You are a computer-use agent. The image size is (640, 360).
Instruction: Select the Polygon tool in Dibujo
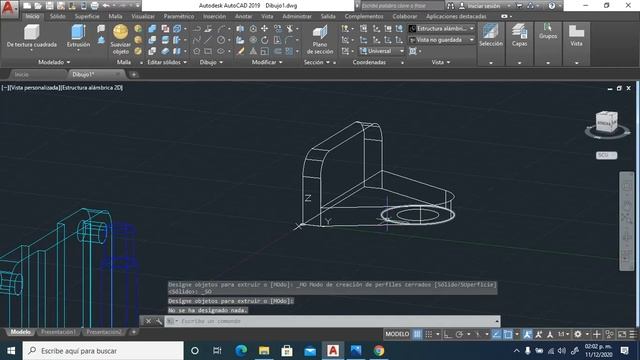pos(197,51)
